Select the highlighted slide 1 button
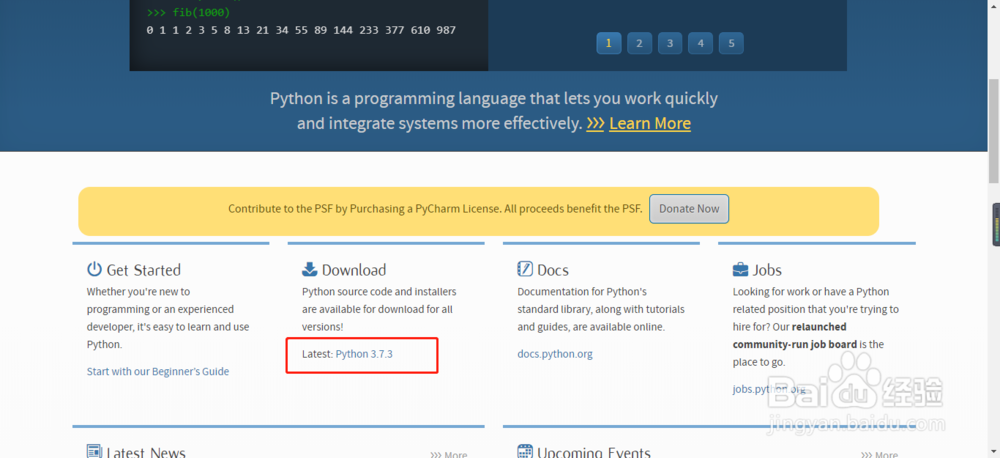This screenshot has width=1000, height=458. [609, 43]
